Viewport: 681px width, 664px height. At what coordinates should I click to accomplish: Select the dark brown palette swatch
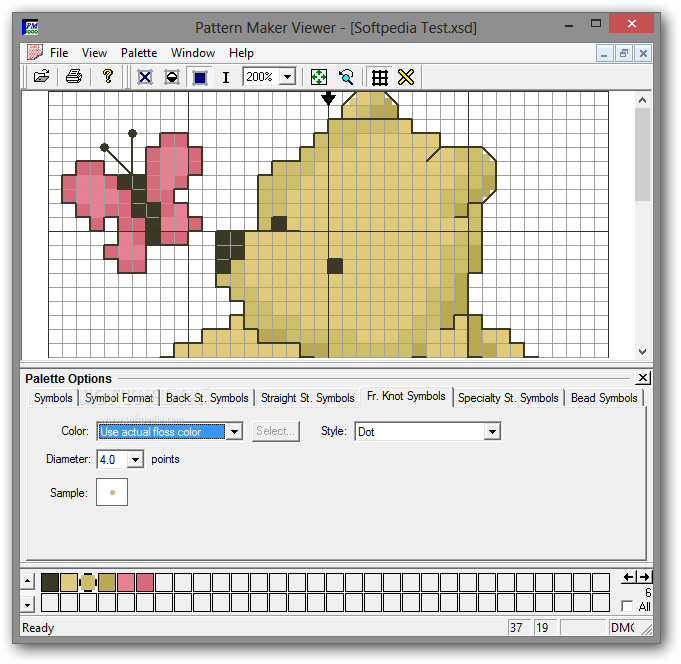click(x=50, y=582)
